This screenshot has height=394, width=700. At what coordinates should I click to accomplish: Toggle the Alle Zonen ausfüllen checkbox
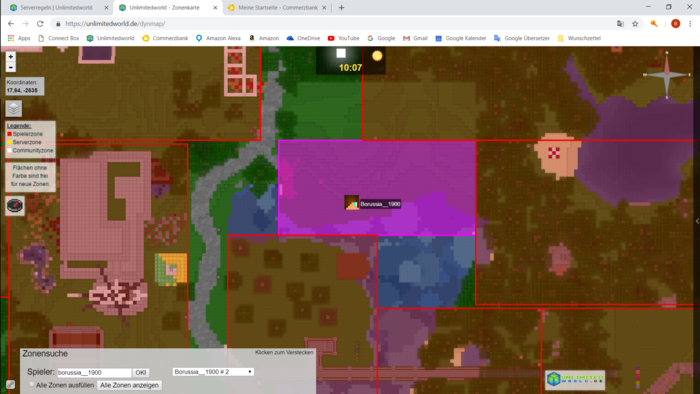coord(32,384)
